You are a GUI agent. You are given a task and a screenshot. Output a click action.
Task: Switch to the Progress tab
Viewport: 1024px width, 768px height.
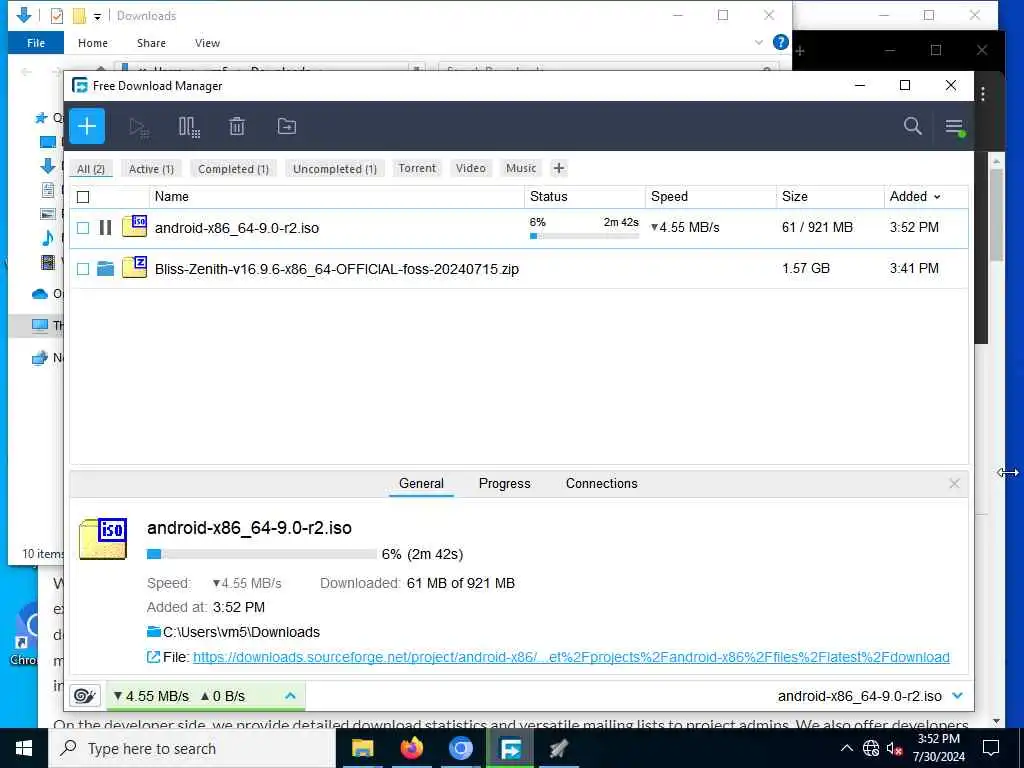tap(504, 483)
